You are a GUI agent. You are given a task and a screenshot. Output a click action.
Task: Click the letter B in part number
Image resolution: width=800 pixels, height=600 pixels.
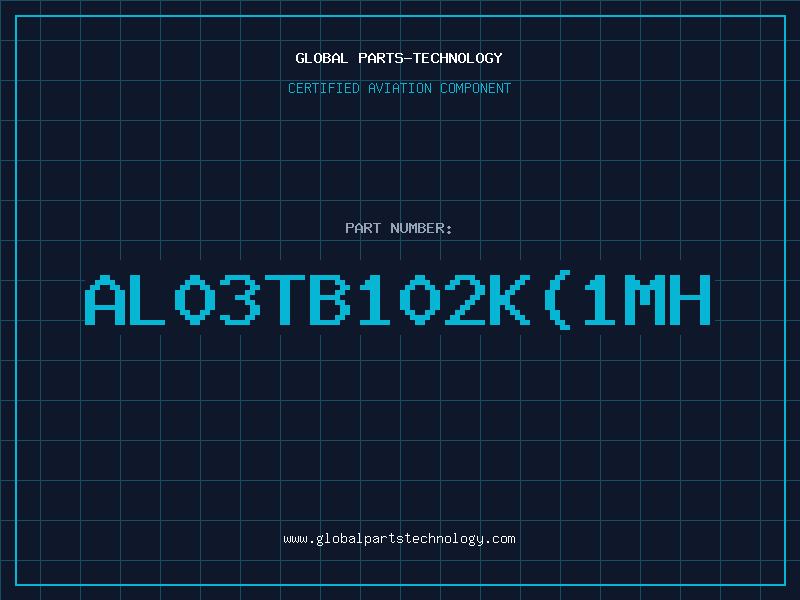pos(330,299)
